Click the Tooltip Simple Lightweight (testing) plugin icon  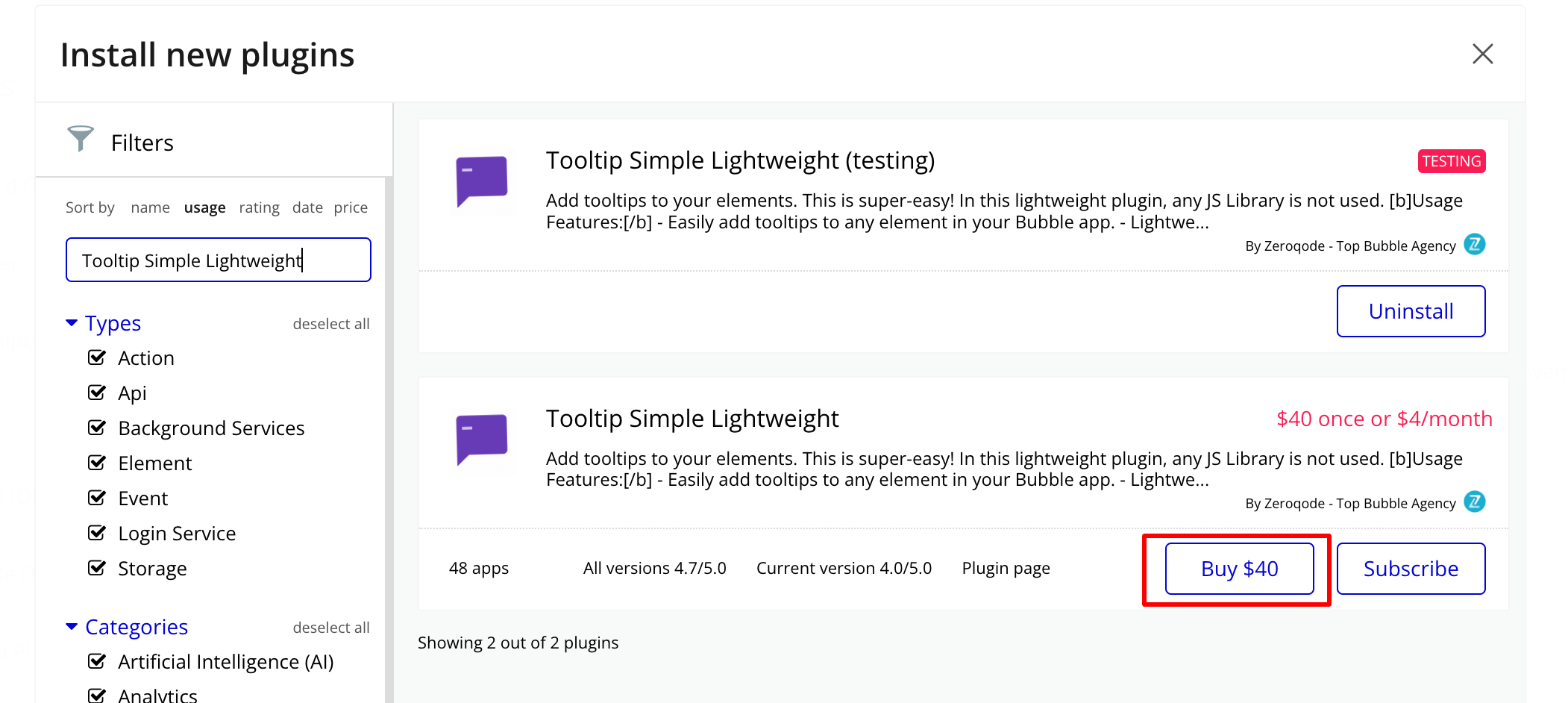(x=482, y=181)
